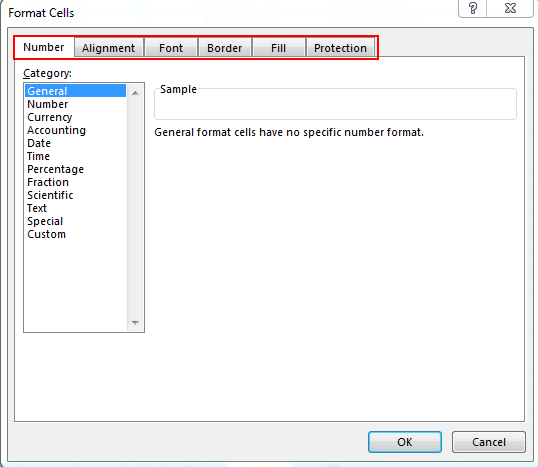Select the Fill tab
The image size is (538, 467).
coord(278,48)
